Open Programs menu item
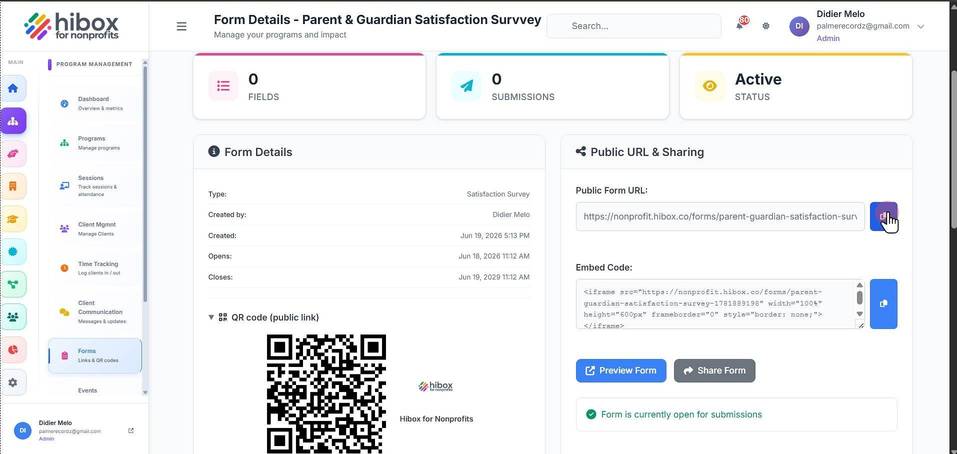 [x=93, y=143]
